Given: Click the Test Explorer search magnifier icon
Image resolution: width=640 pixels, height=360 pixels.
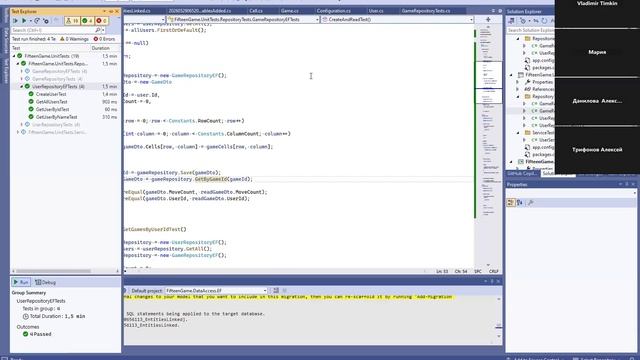Looking at the screenshot, I should [98, 30].
